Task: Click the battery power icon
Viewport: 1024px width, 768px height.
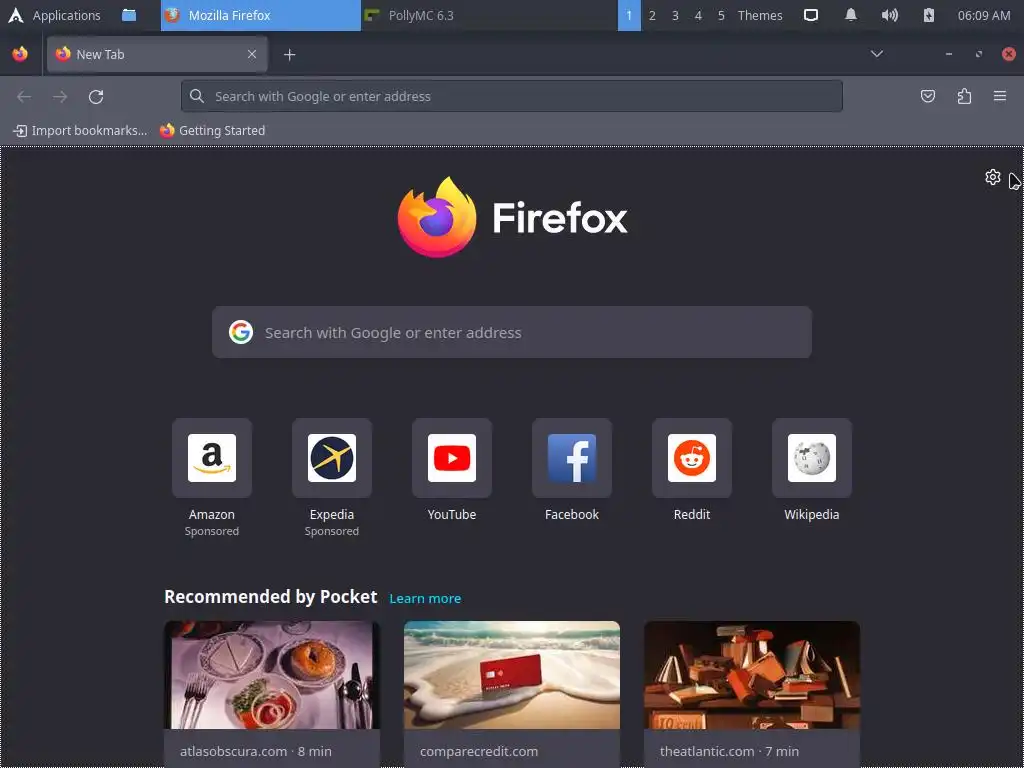Action: tap(929, 15)
